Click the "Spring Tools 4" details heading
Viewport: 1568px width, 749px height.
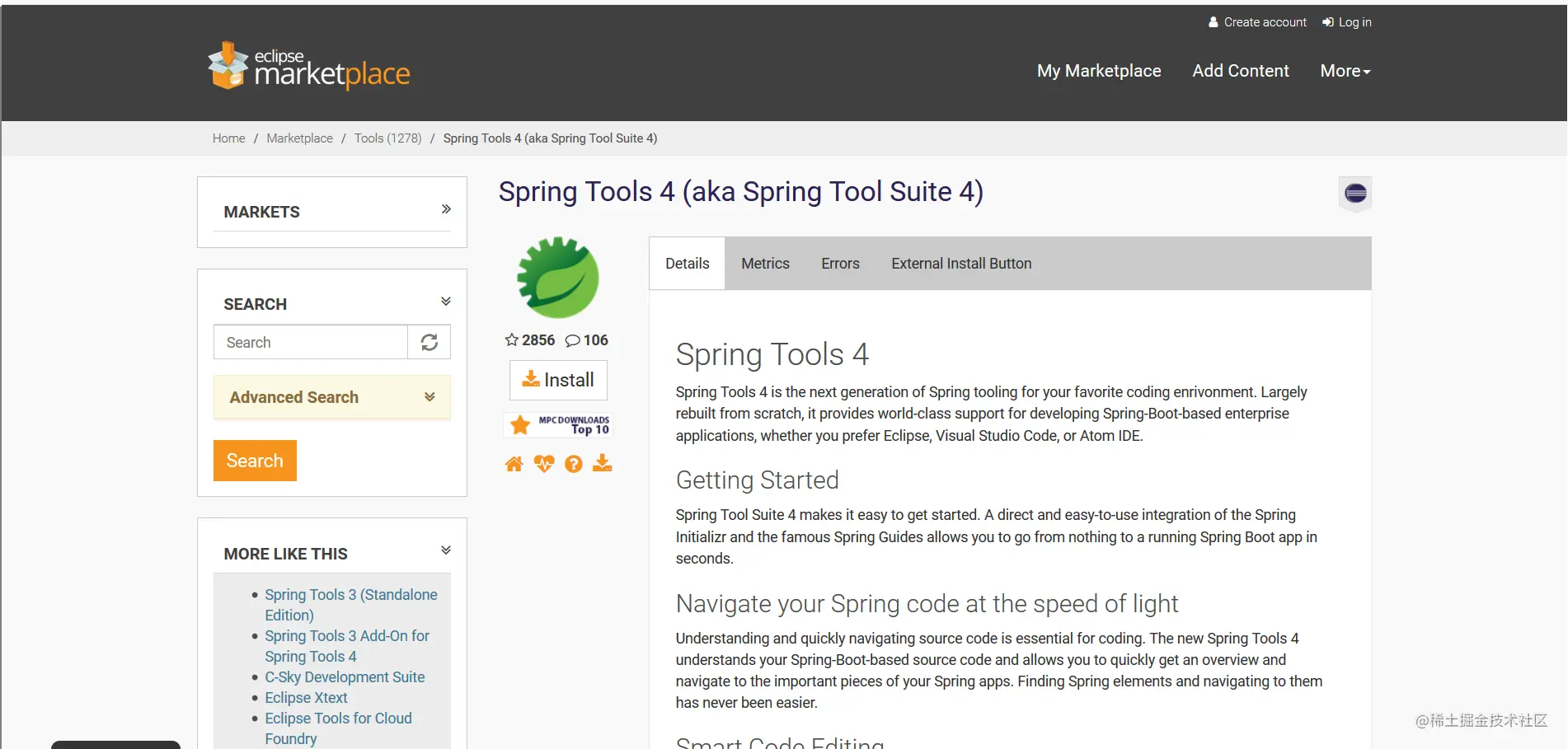[772, 354]
